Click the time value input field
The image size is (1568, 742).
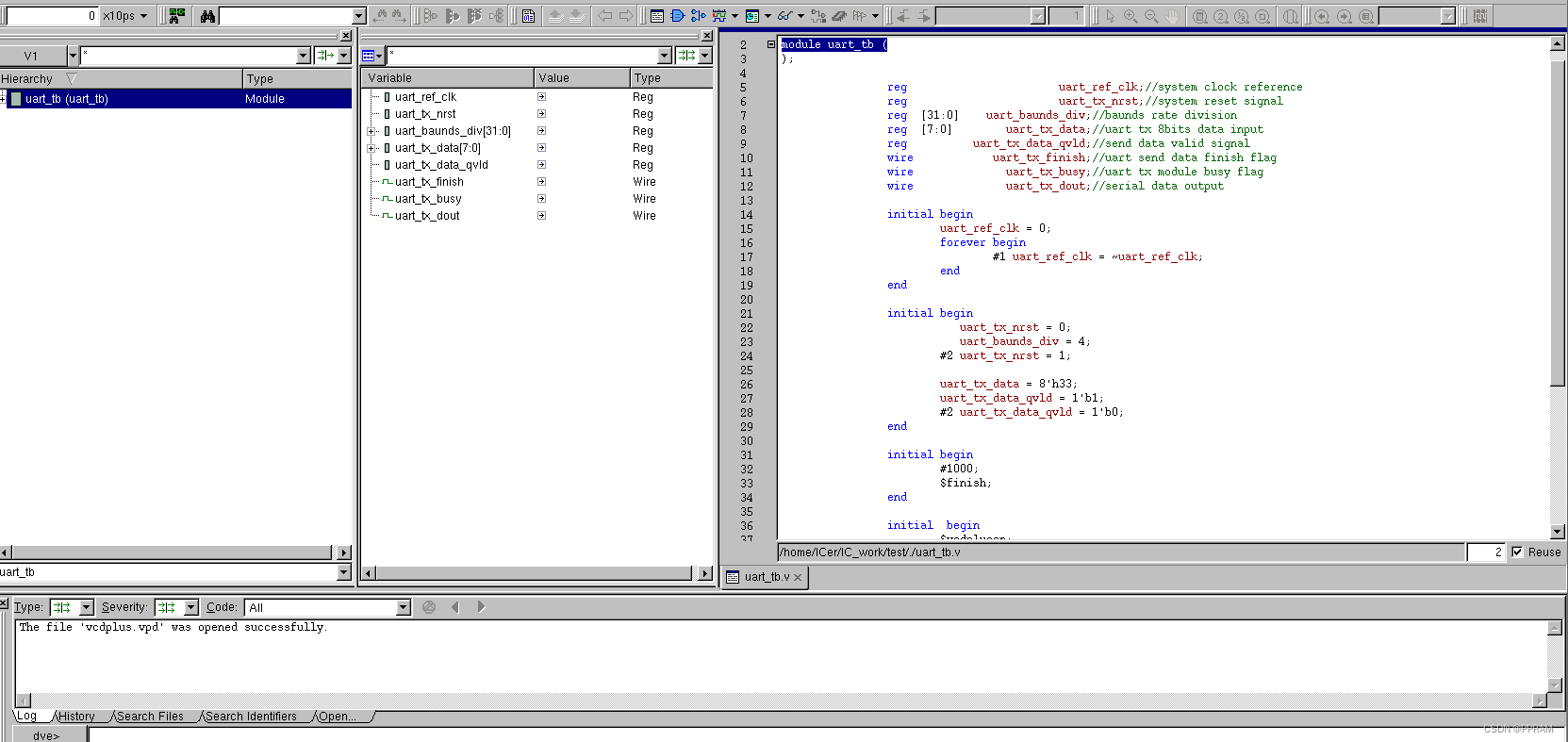[x=50, y=16]
